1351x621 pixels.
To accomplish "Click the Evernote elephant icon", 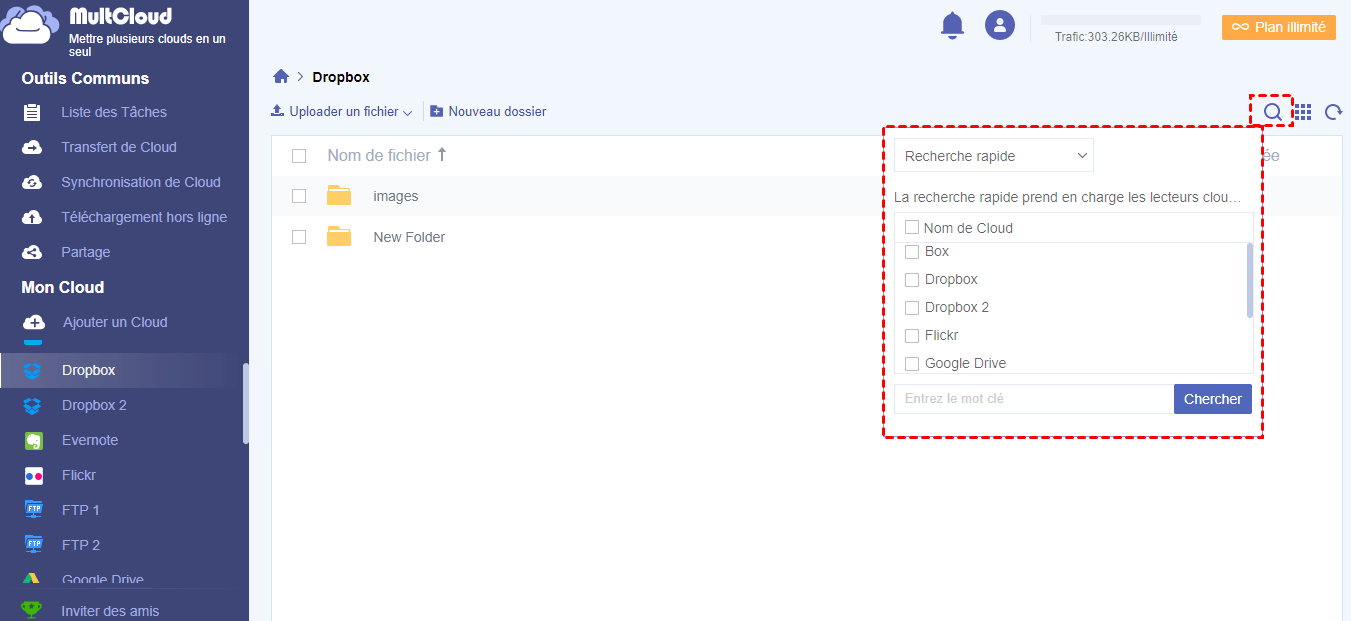I will click(33, 440).
